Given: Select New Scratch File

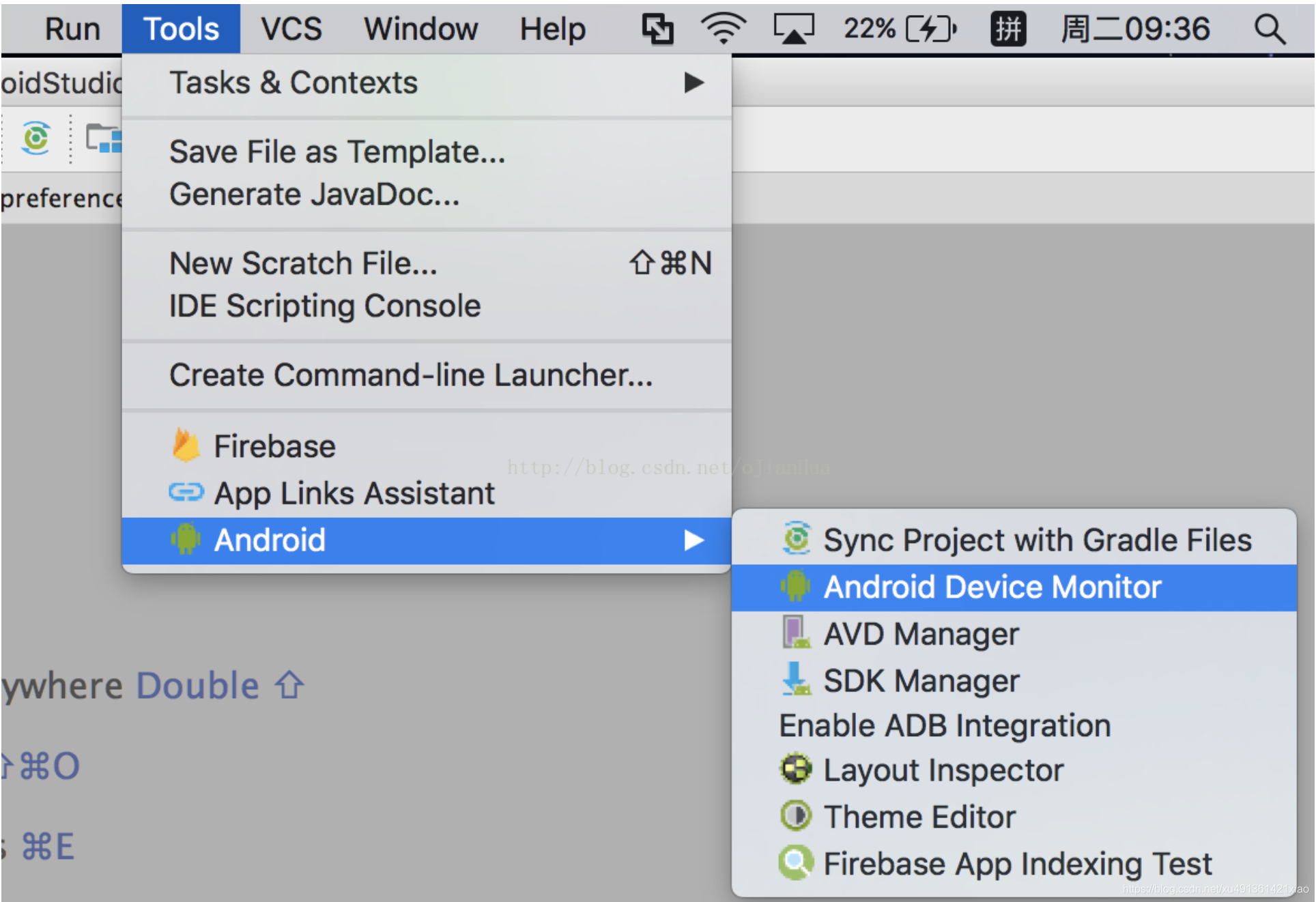Looking at the screenshot, I should (x=303, y=263).
